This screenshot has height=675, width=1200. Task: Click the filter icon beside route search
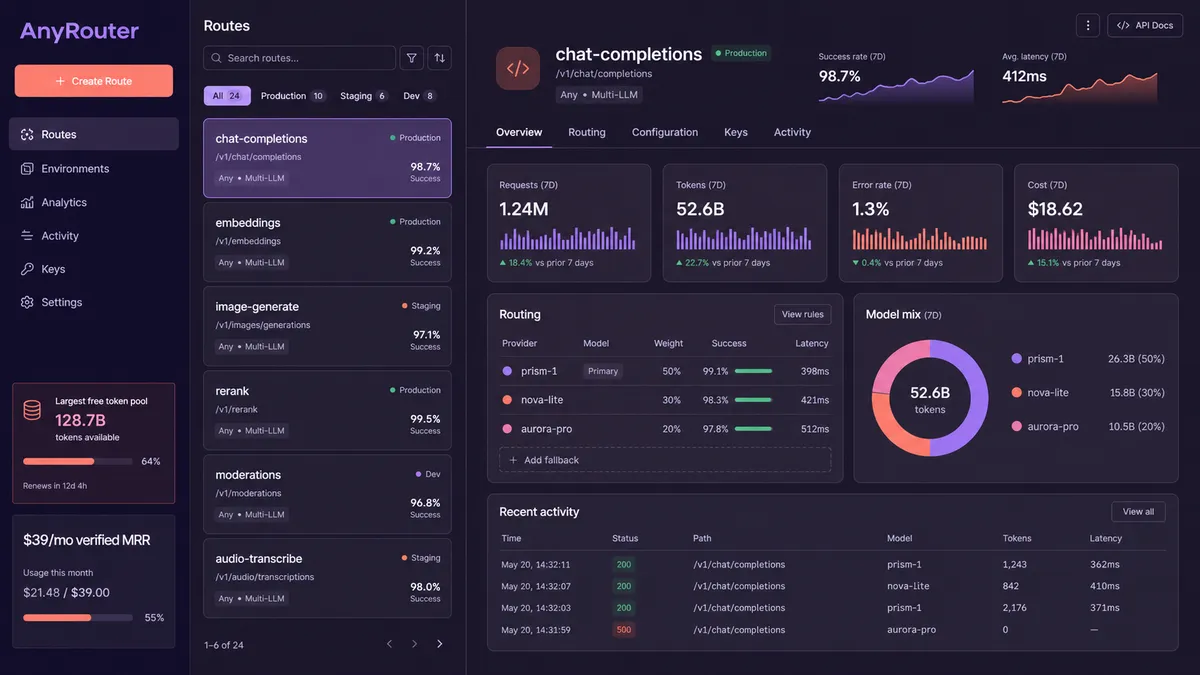click(x=411, y=58)
